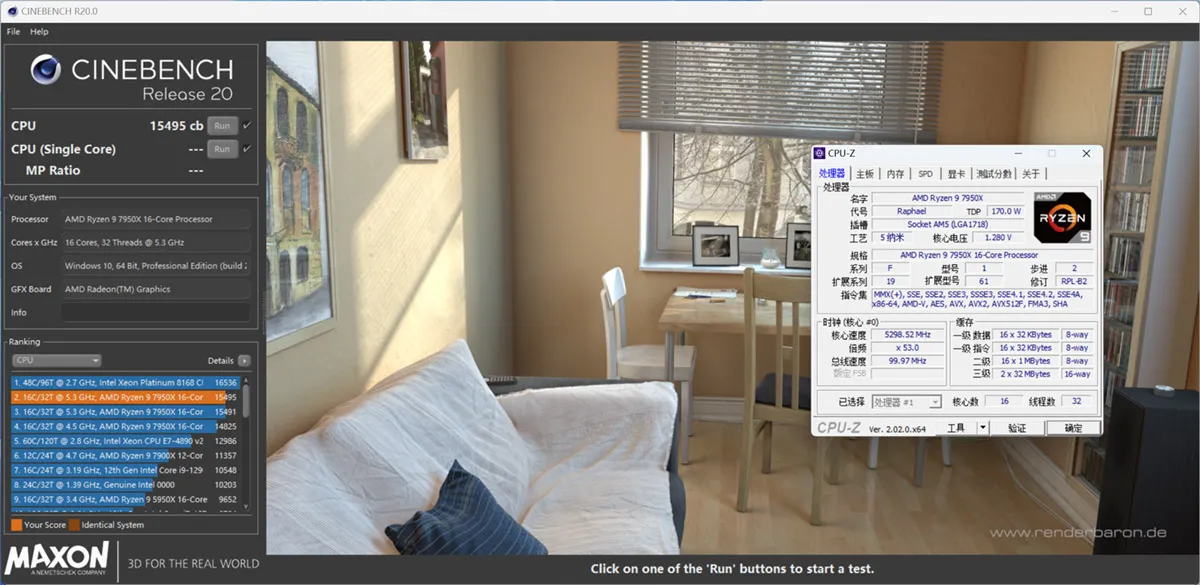The width and height of the screenshot is (1200, 585).
Task: Click the 工具 button in CPU-Z
Action: click(957, 427)
